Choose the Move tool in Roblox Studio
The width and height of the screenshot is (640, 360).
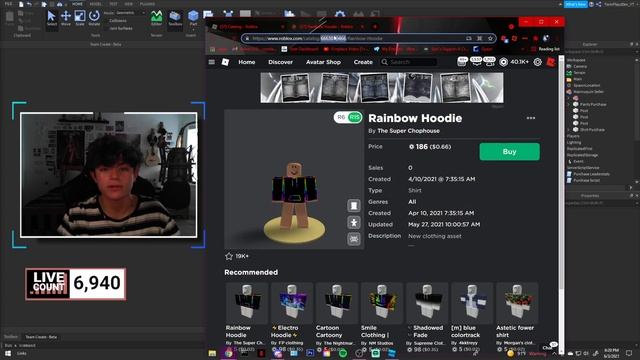[x=66, y=18]
